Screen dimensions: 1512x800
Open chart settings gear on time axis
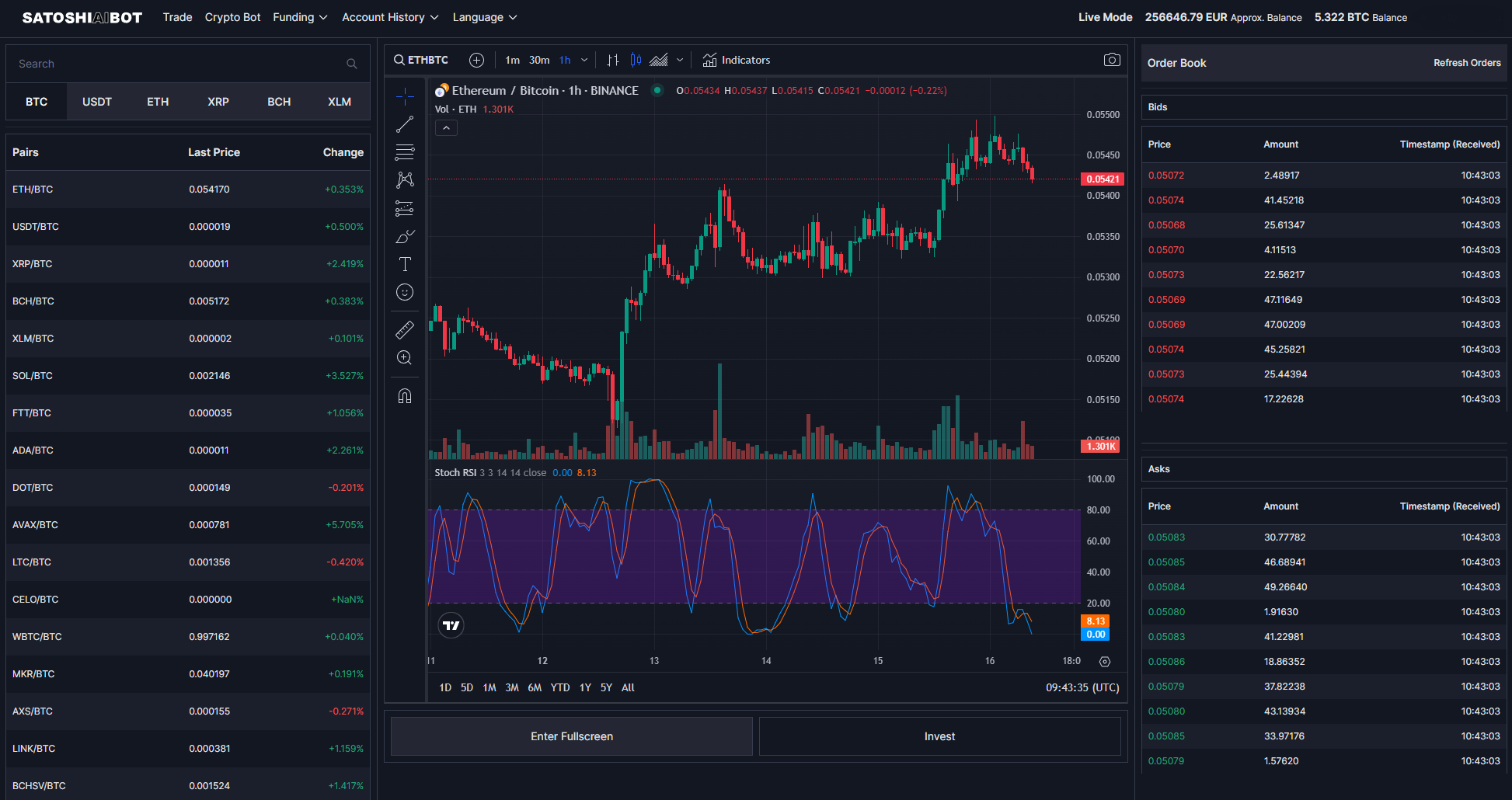[1105, 662]
